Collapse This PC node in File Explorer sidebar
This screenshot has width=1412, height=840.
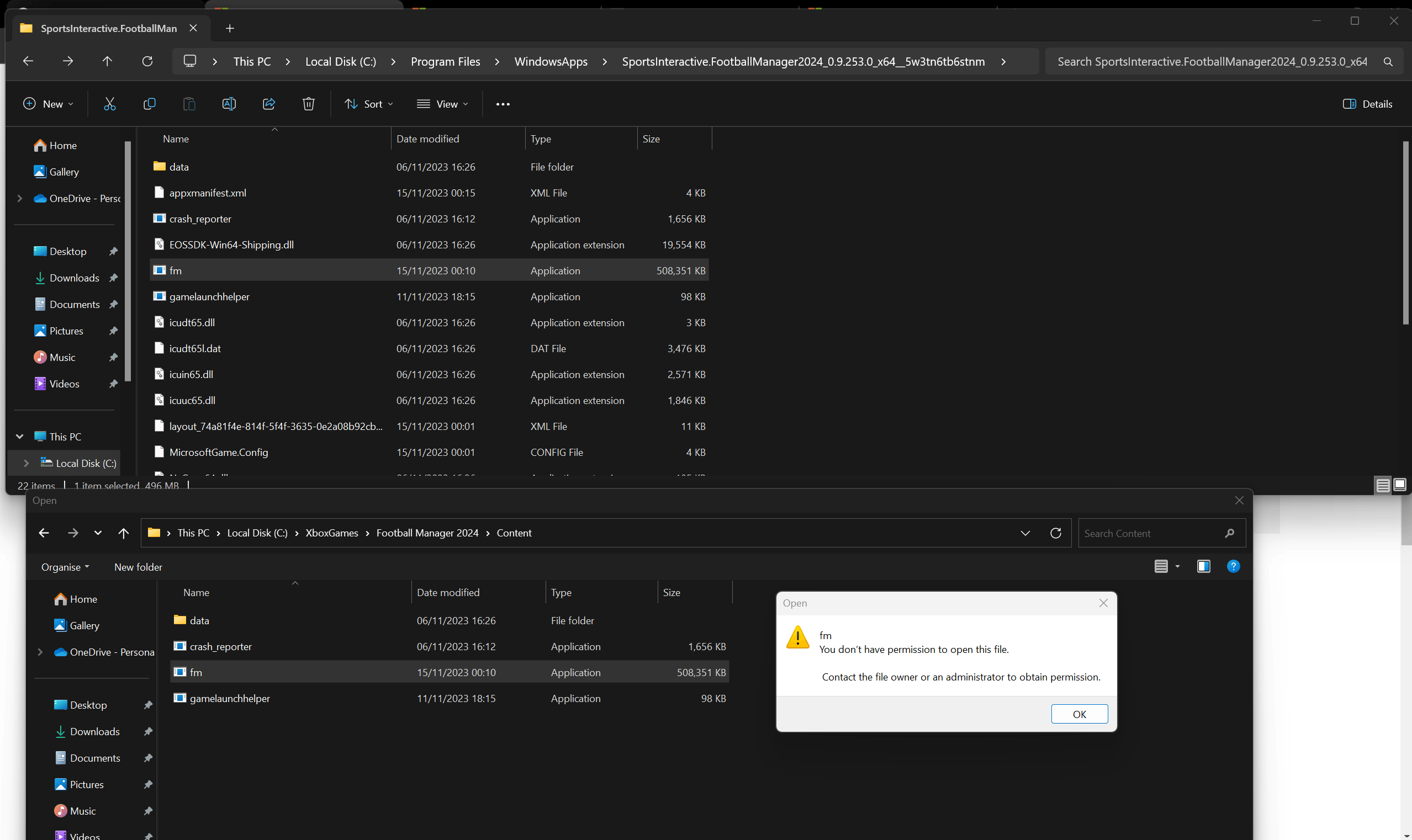pyautogui.click(x=20, y=437)
